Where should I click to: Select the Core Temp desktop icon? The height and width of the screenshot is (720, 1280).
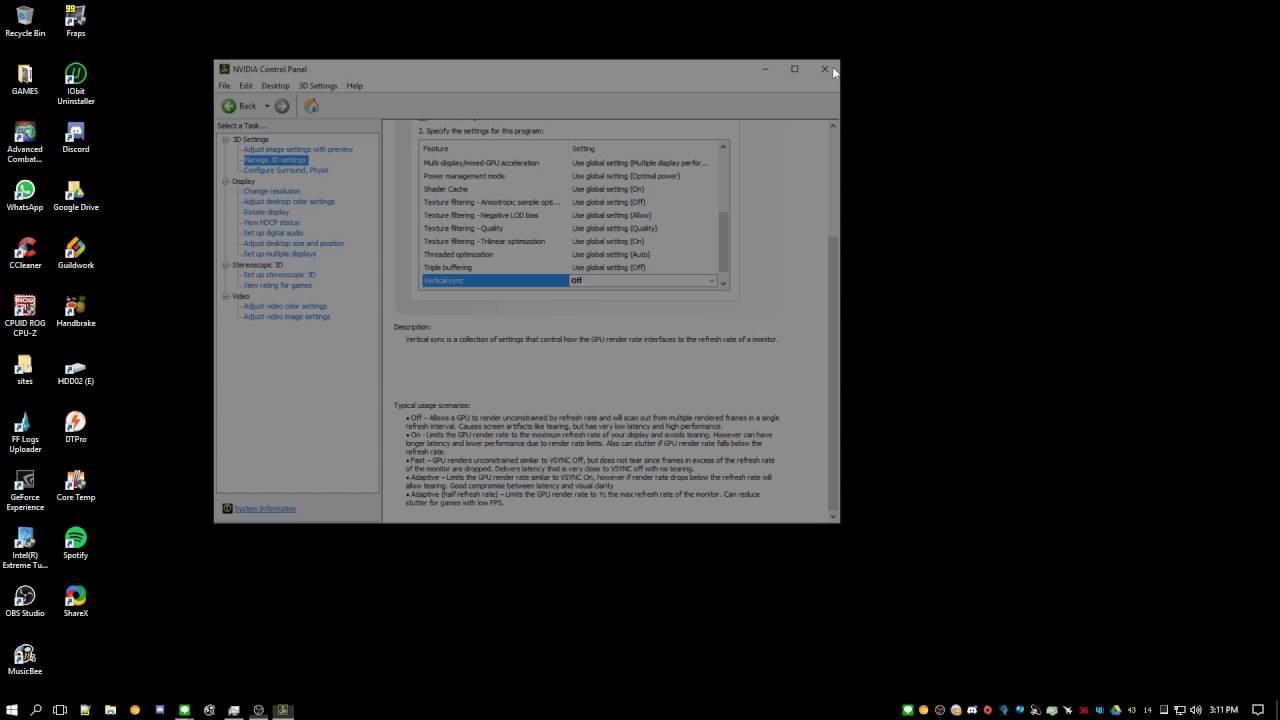(x=76, y=485)
